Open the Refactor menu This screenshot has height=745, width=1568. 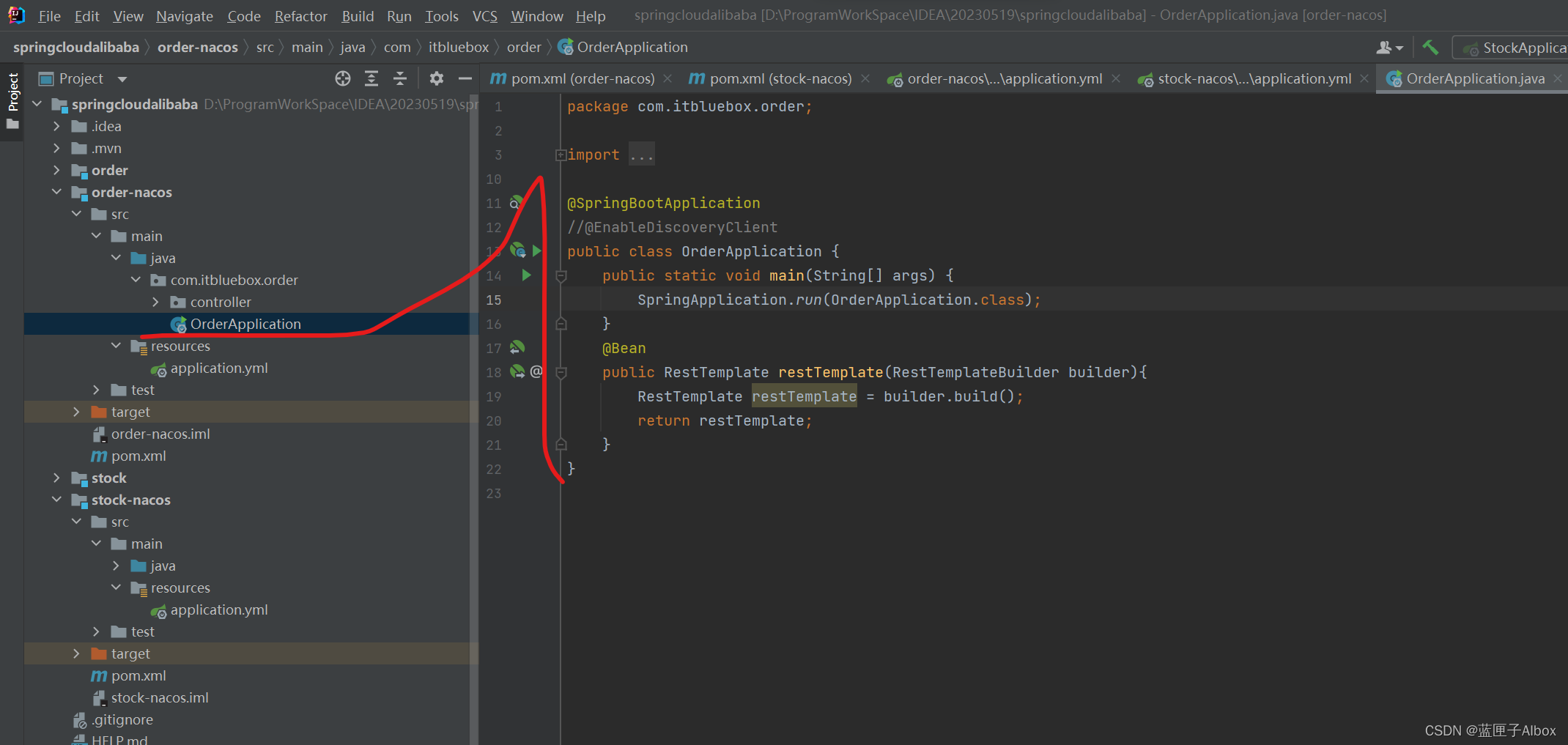click(x=300, y=16)
